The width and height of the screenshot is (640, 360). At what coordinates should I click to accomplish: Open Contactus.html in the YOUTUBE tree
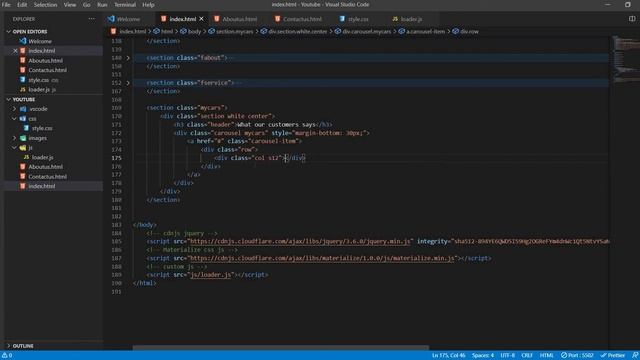[x=47, y=177]
